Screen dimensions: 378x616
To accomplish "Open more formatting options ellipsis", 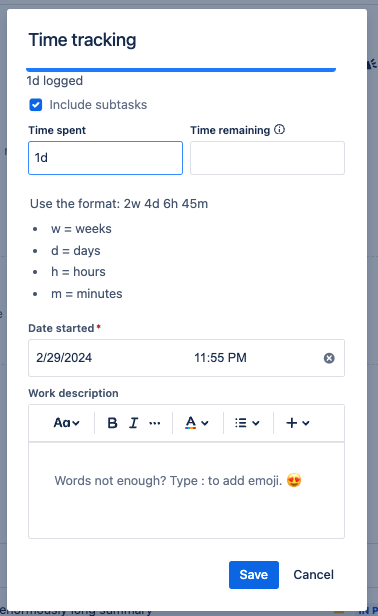I will tap(155, 423).
